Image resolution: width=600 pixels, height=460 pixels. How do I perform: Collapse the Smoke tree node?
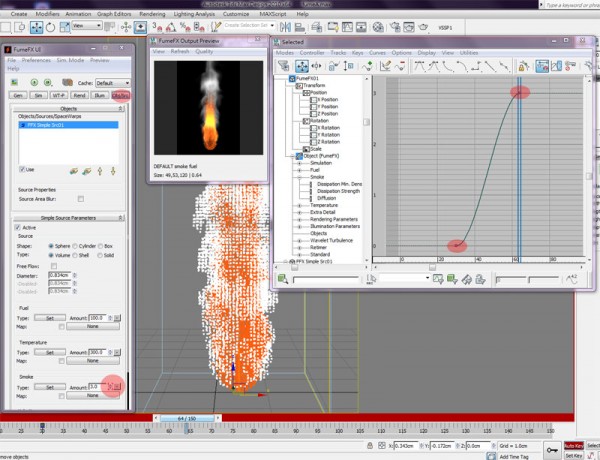[x=300, y=177]
